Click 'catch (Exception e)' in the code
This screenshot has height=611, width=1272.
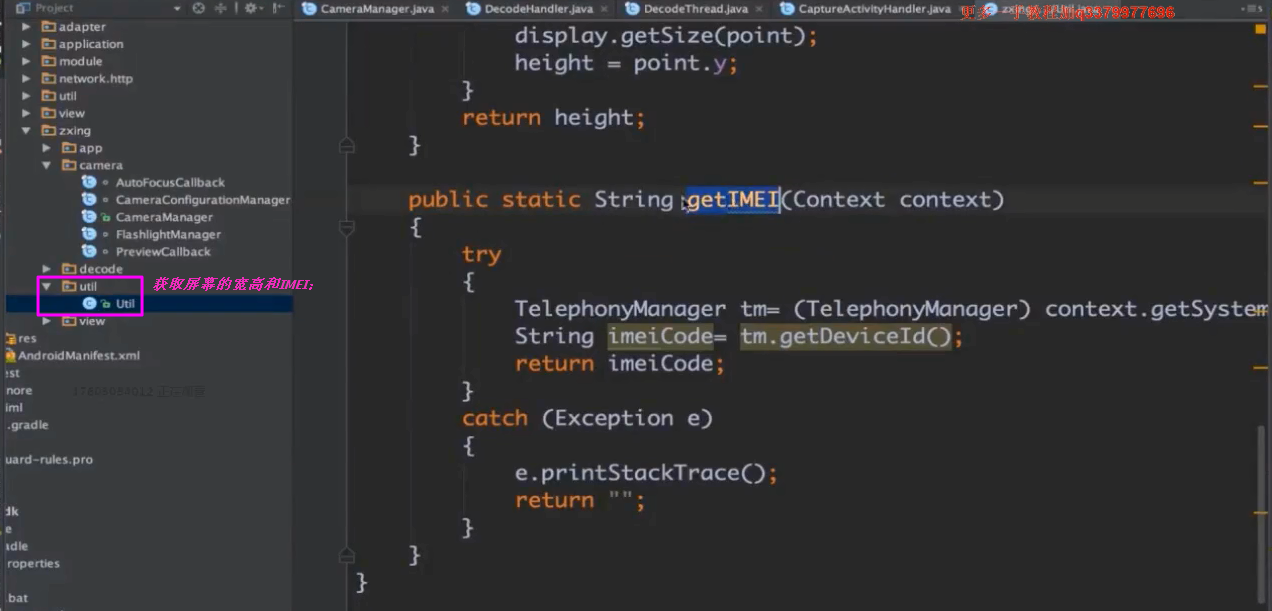588,418
